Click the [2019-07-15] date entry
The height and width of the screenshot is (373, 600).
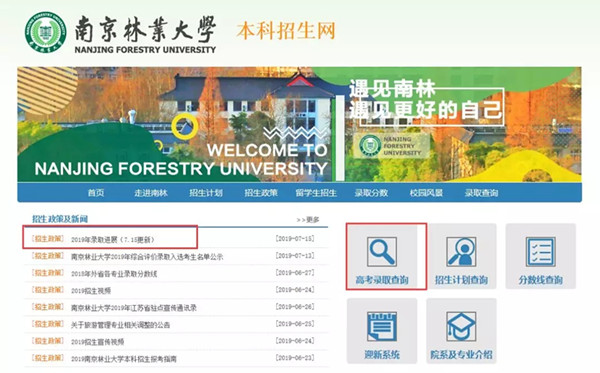tap(295, 239)
